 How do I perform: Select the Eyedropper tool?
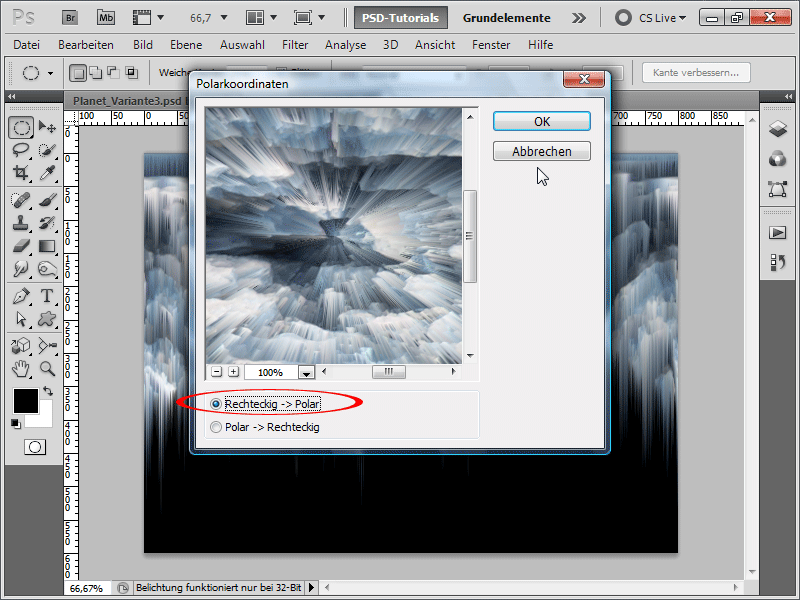47,173
